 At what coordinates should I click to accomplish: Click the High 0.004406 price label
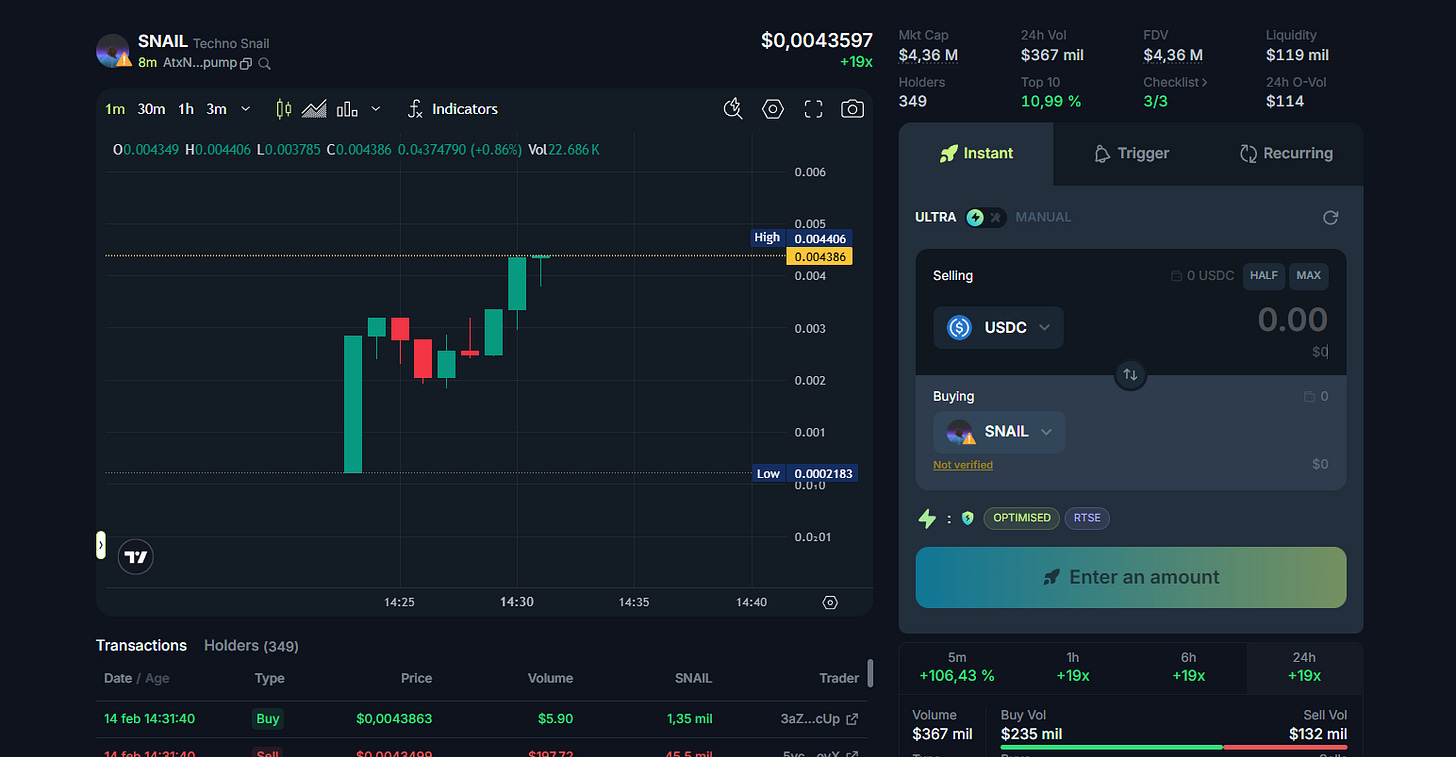803,238
